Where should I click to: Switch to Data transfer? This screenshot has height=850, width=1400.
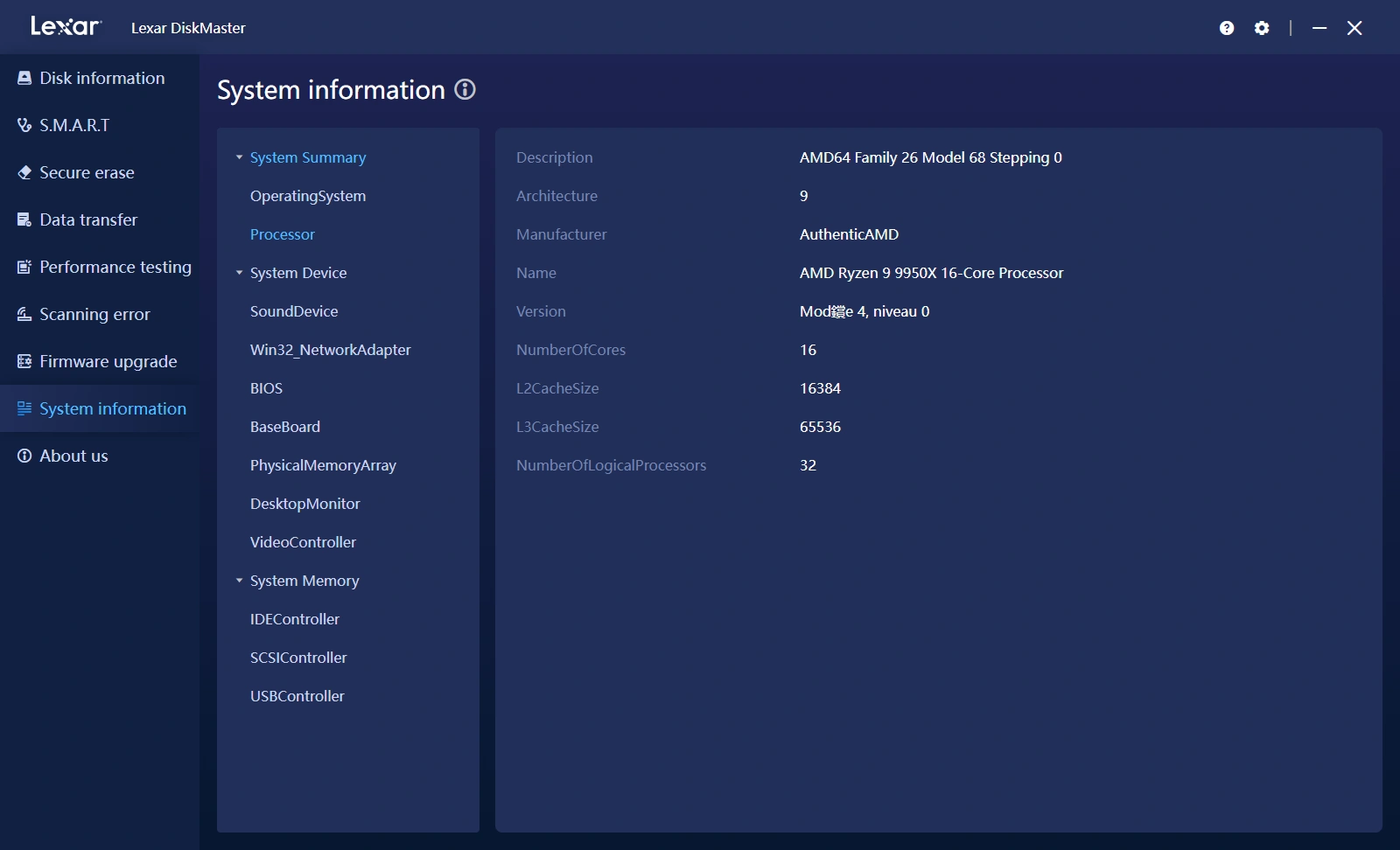(100, 219)
